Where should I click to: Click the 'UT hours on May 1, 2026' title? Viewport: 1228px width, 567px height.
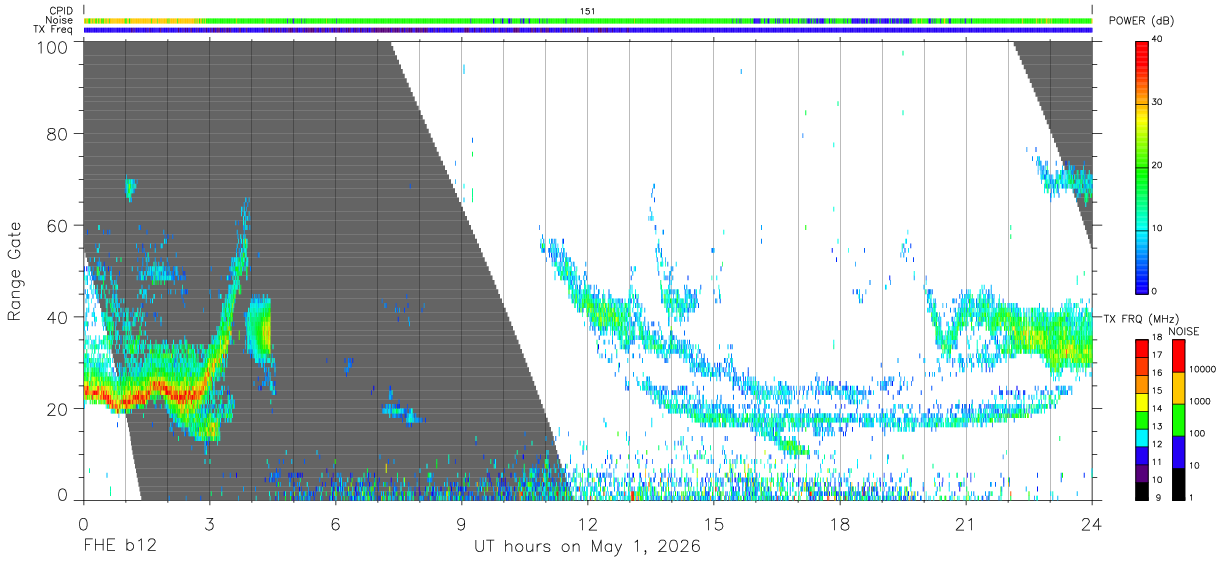tap(587, 547)
